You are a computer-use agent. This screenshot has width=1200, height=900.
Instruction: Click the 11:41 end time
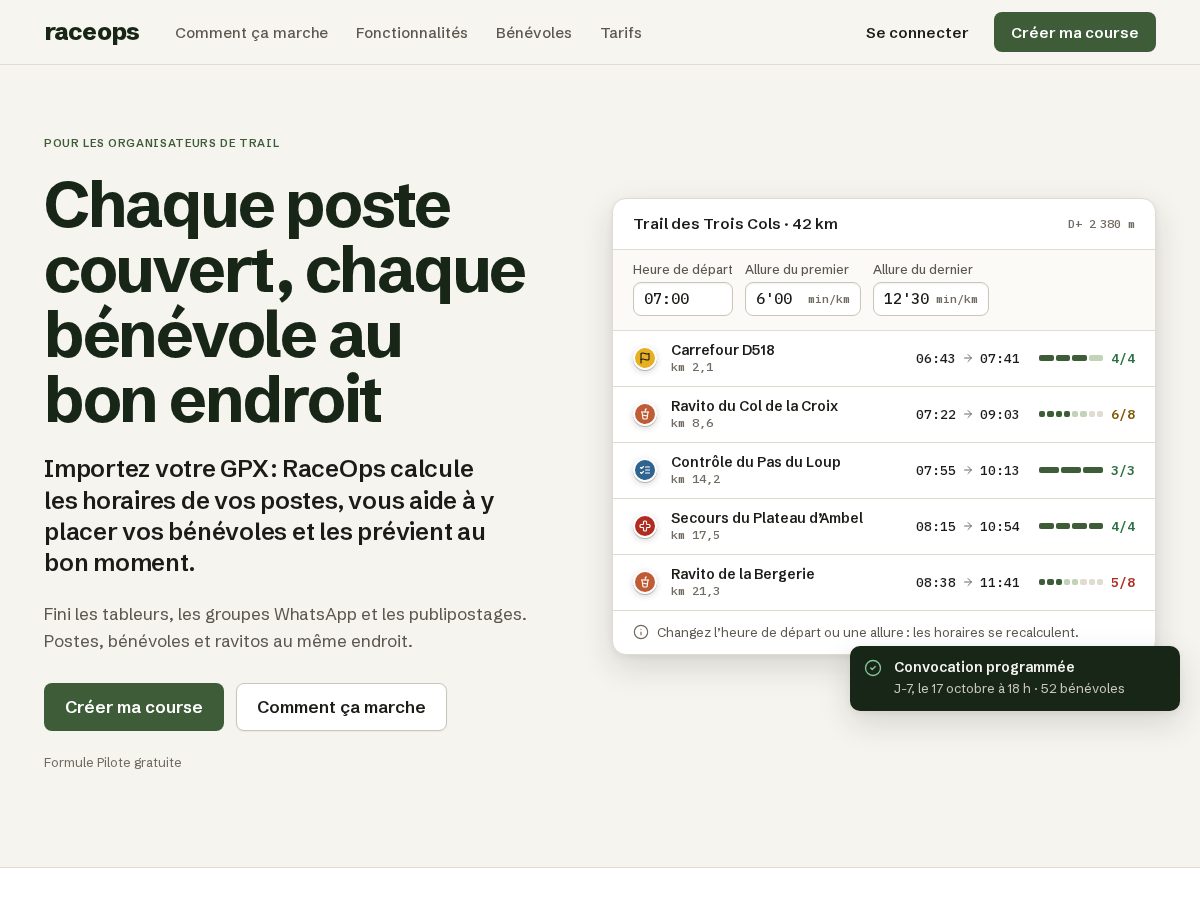coord(1000,582)
